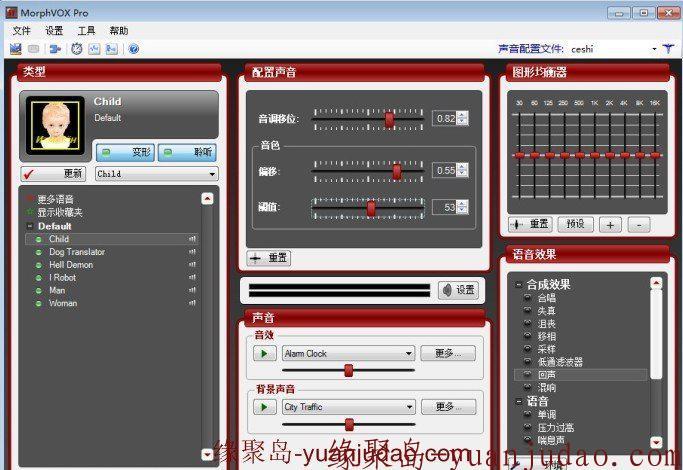This screenshot has width=683, height=470.
Task: Click the Alarm Clock volume slider handle
Action: [x=348, y=370]
